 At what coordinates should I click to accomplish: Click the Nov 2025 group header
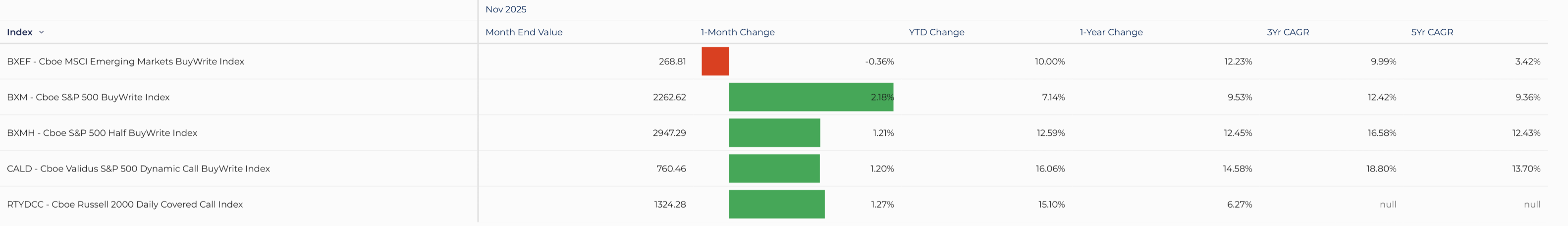tap(506, 9)
